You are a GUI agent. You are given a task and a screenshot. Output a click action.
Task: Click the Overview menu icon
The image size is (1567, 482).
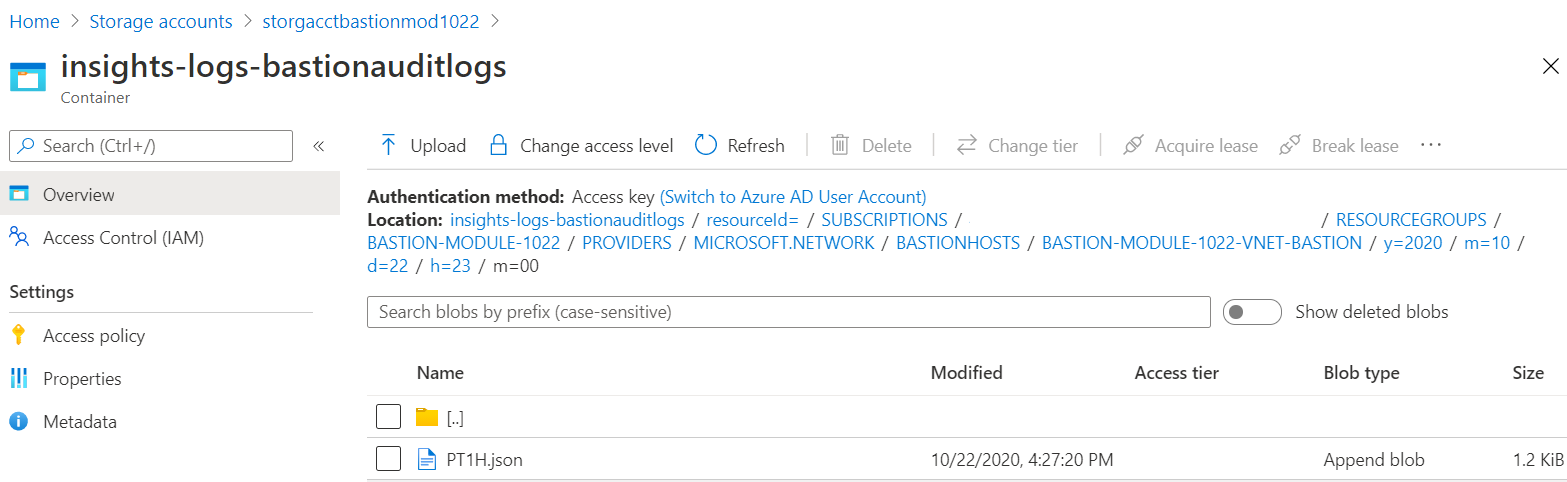pyautogui.click(x=19, y=194)
